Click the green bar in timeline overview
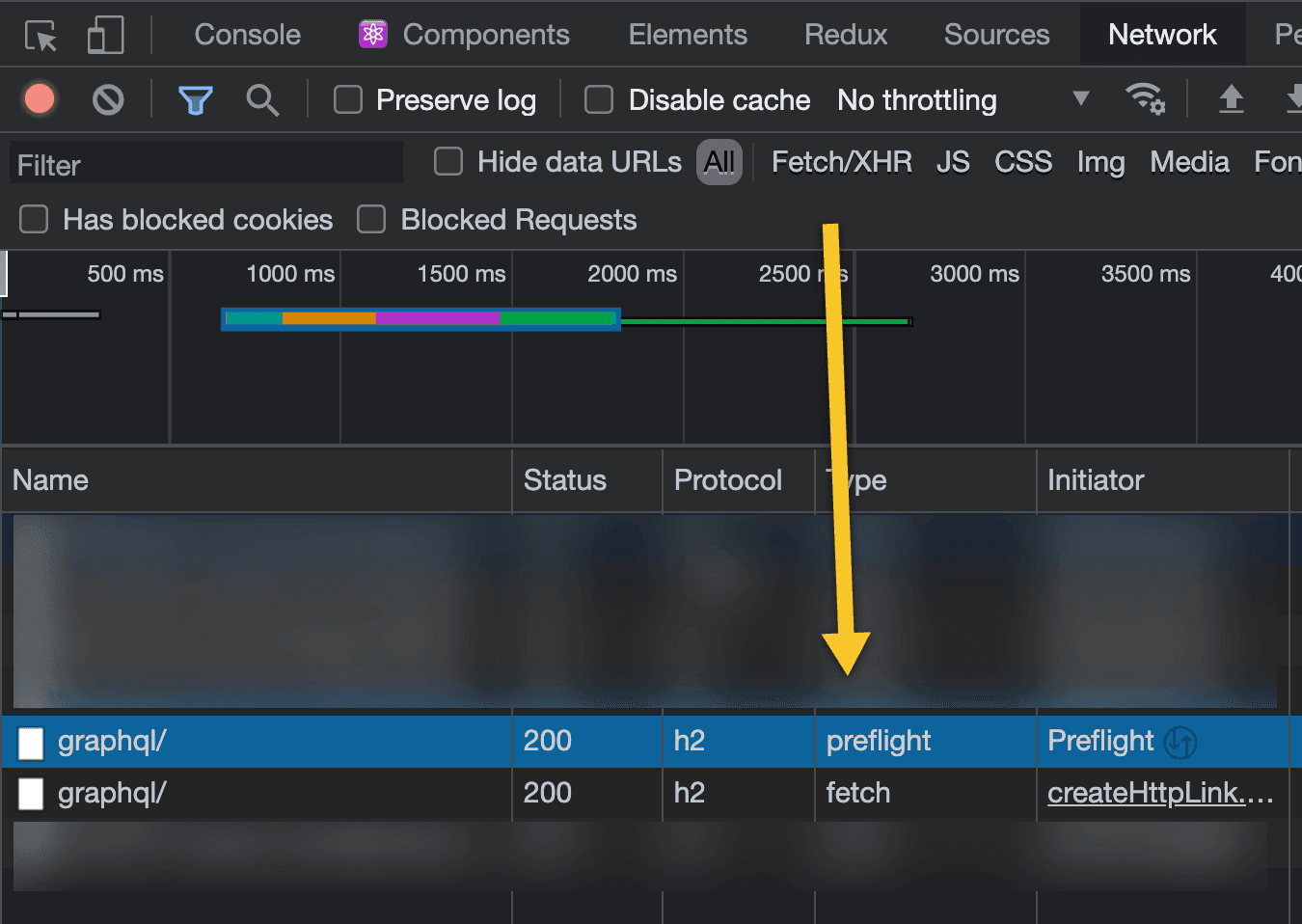The image size is (1302, 924). pyautogui.click(x=766, y=321)
